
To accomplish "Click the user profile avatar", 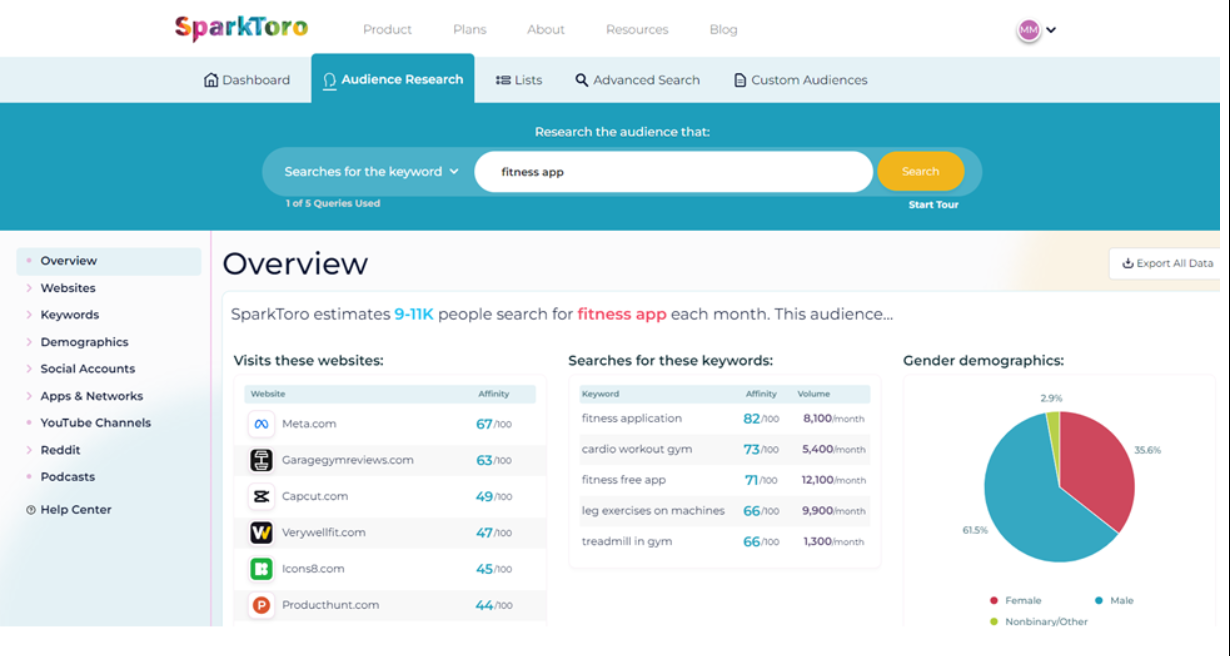I will coord(1028,30).
